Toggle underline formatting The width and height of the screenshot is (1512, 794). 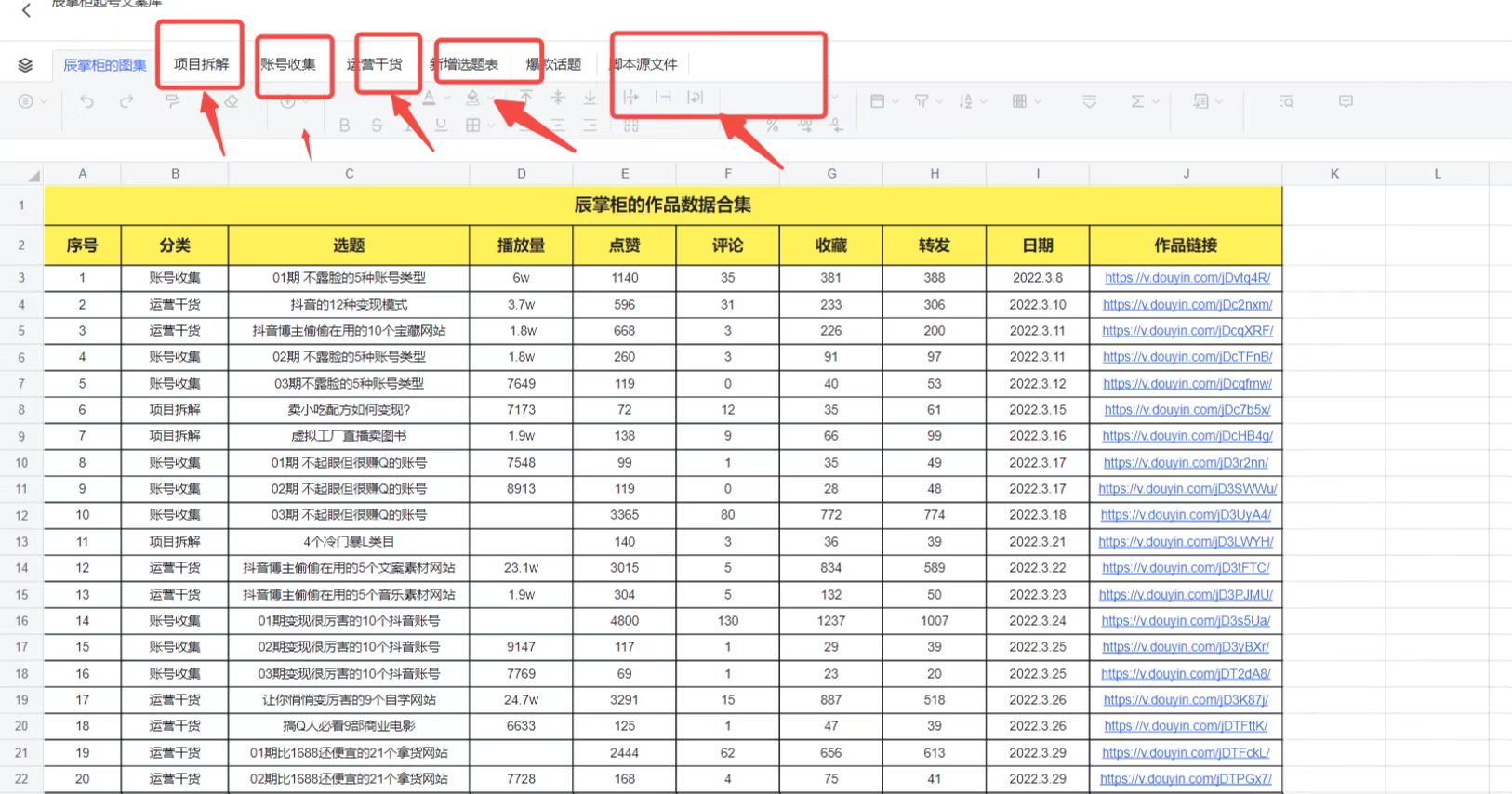tap(441, 125)
